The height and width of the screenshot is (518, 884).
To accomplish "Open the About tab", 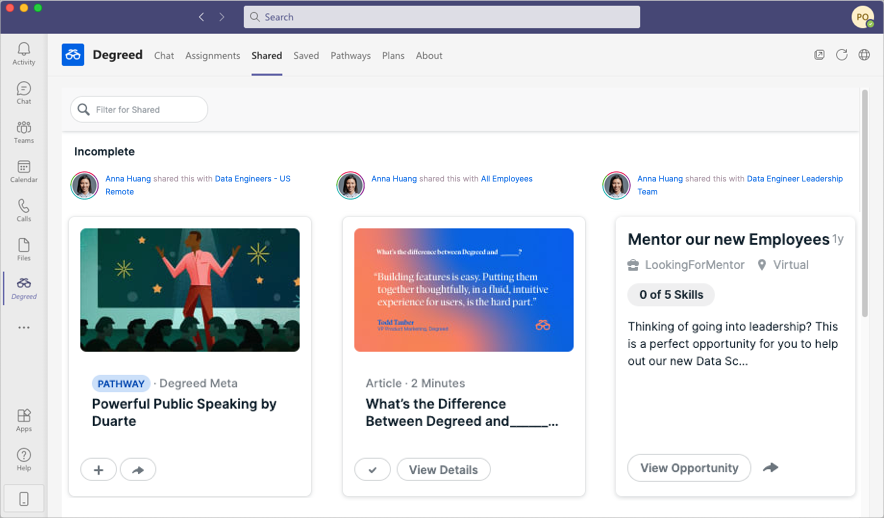I will pos(429,55).
